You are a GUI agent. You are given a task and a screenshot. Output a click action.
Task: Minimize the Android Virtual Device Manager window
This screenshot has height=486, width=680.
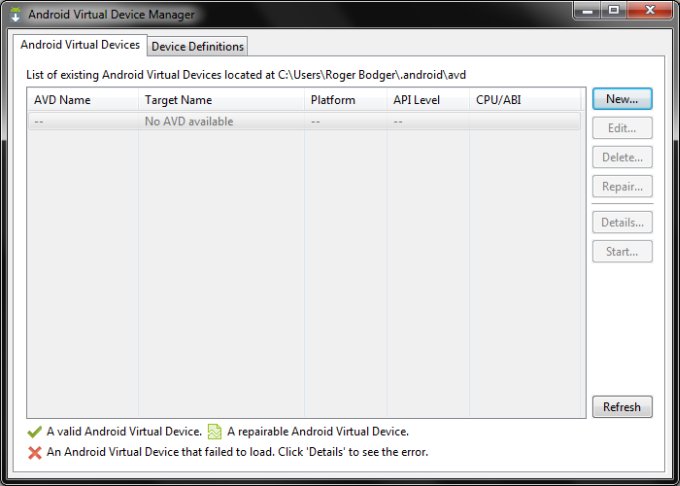pos(588,10)
